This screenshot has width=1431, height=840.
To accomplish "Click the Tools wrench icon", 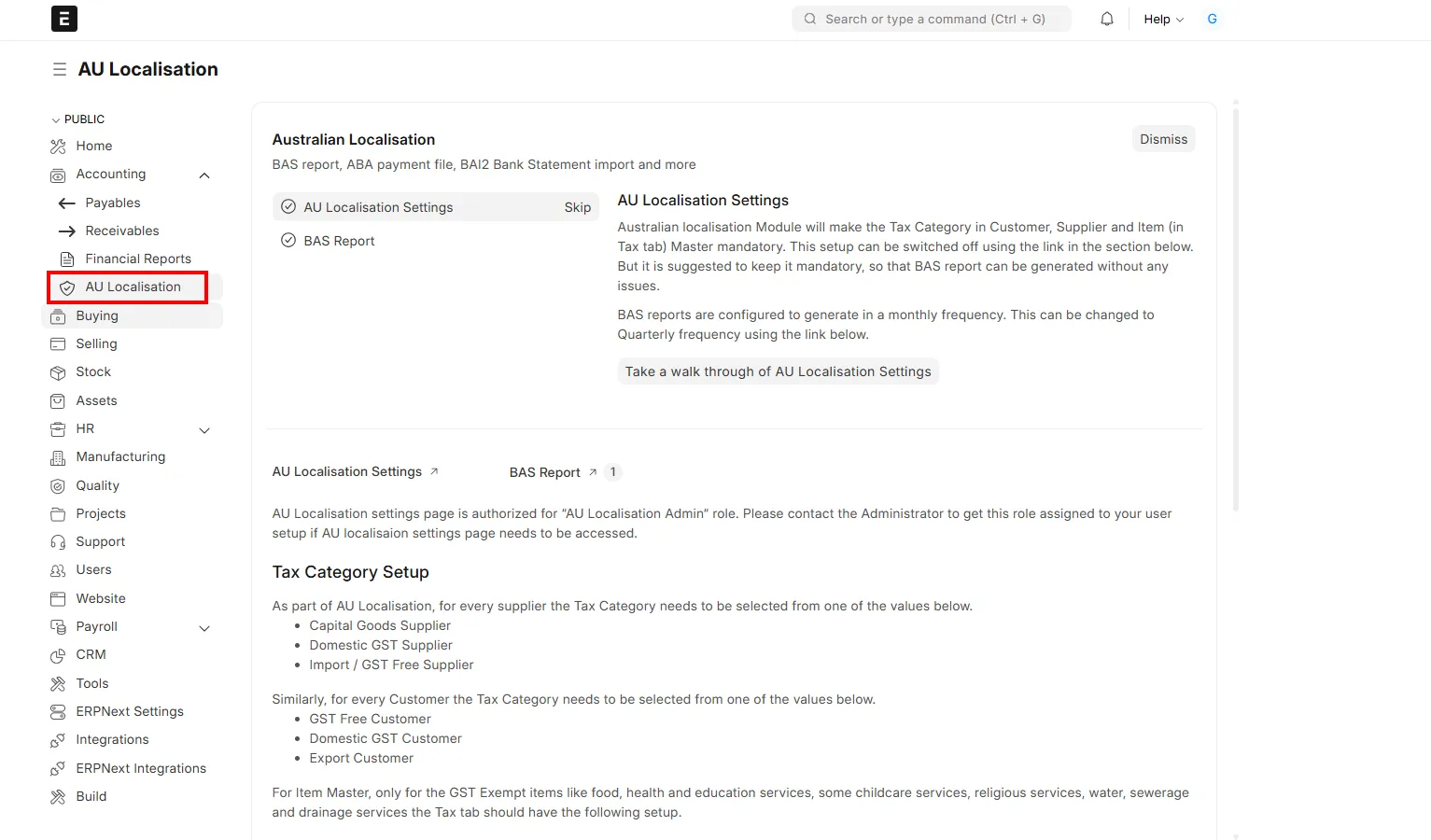I will pyautogui.click(x=58, y=684).
